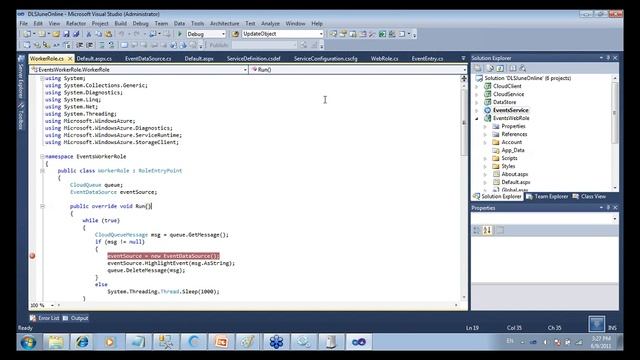
Task: Collapse the EventsWebRole project node
Action: click(x=476, y=118)
